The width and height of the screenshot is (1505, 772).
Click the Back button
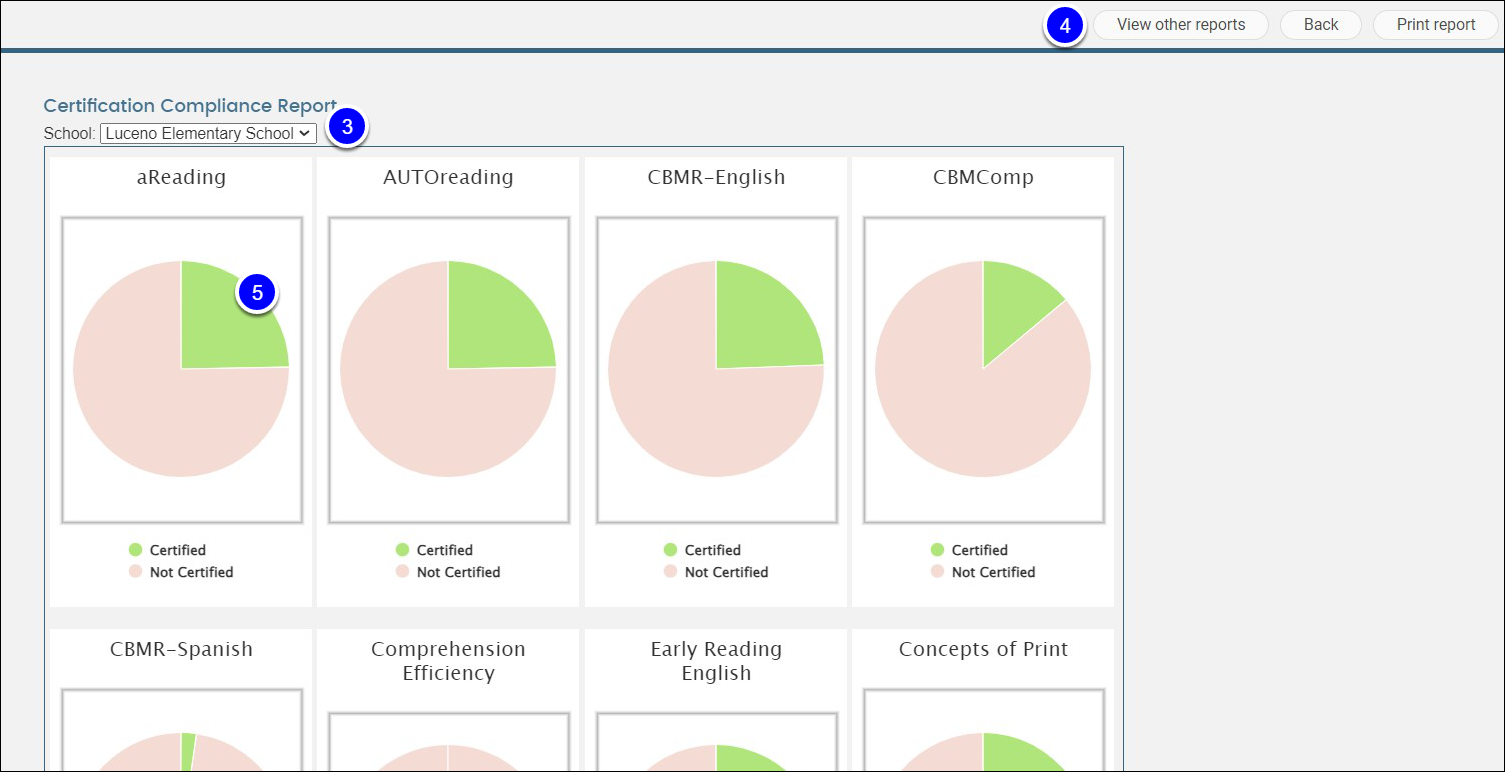pos(1320,25)
